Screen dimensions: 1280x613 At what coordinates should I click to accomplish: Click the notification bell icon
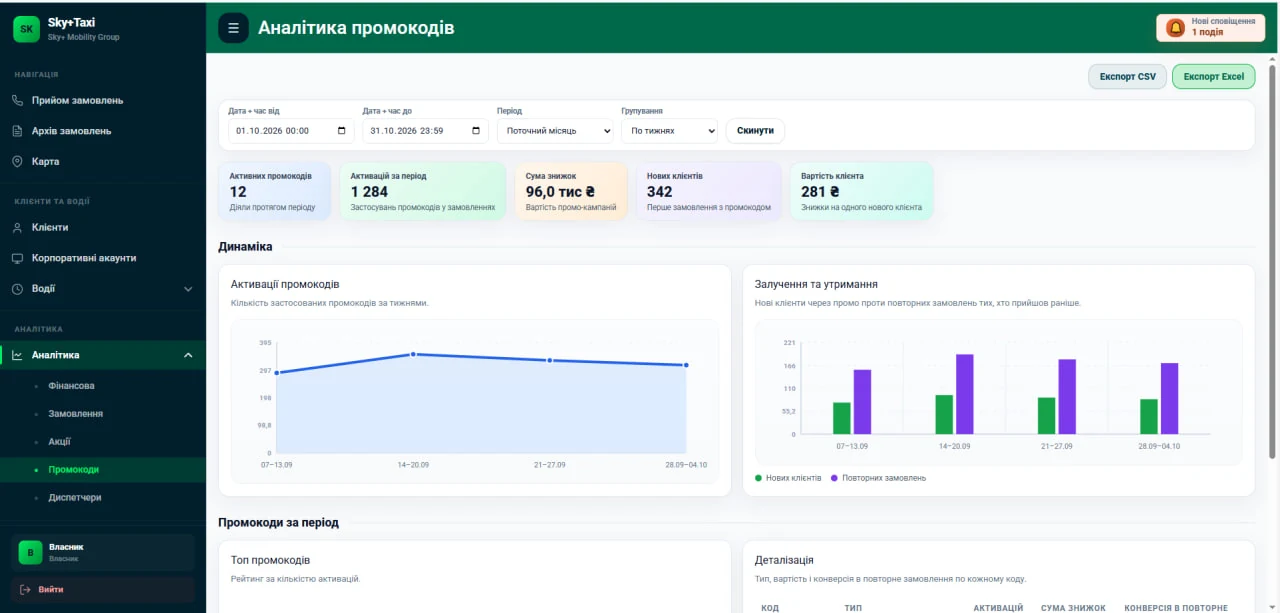(1176, 28)
